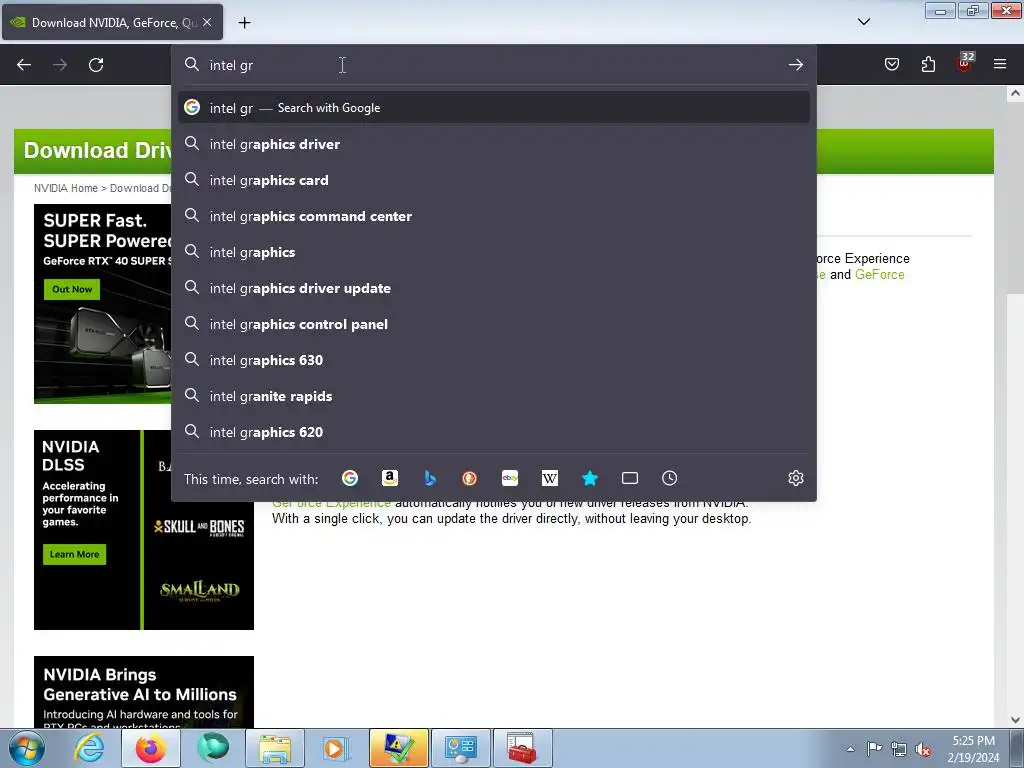Open the NVIDIA Home breadcrumb link
Viewport: 1024px width, 768px height.
65,188
